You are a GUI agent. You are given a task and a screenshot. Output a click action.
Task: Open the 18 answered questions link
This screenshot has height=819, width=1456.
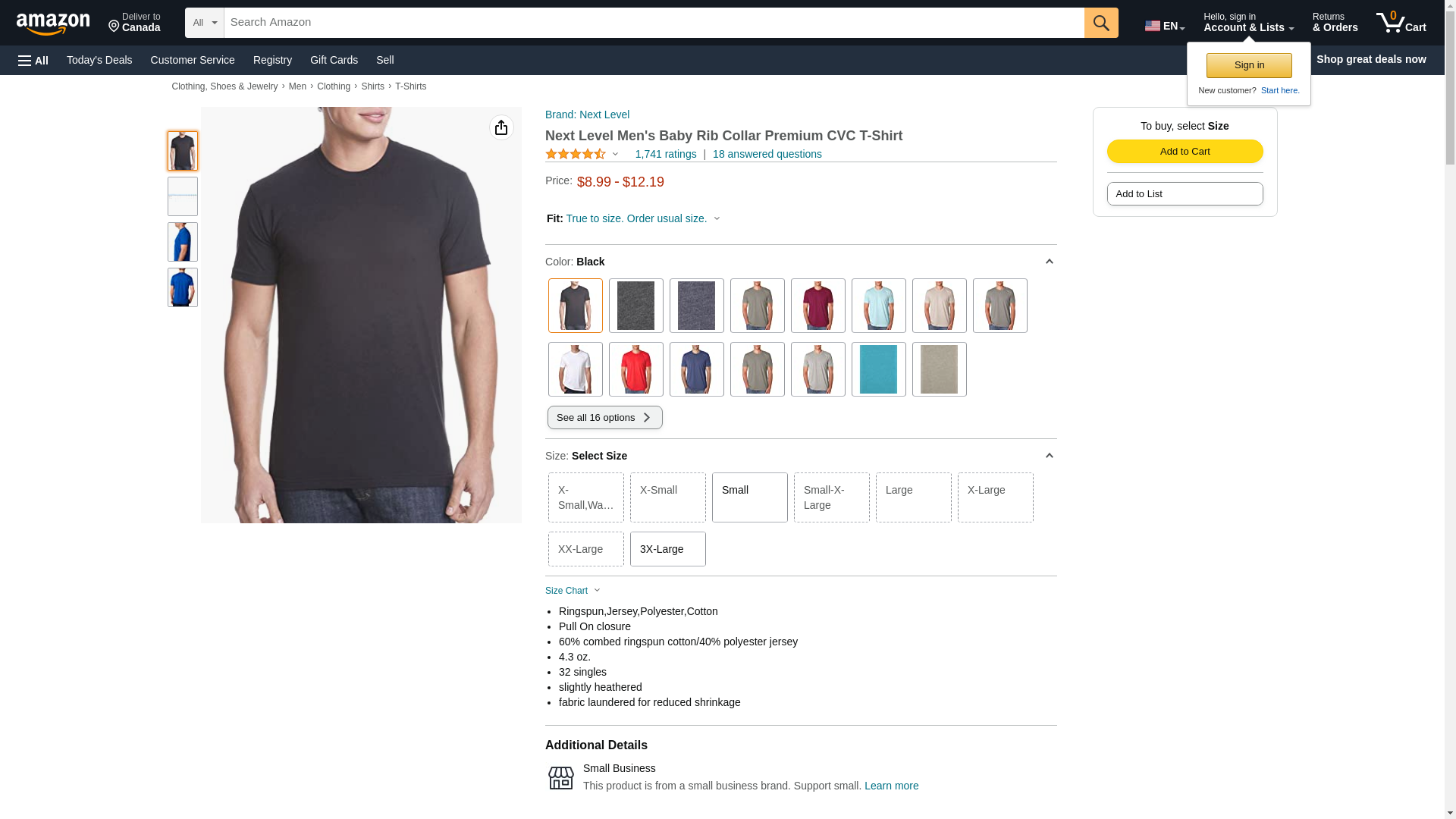coord(767,154)
